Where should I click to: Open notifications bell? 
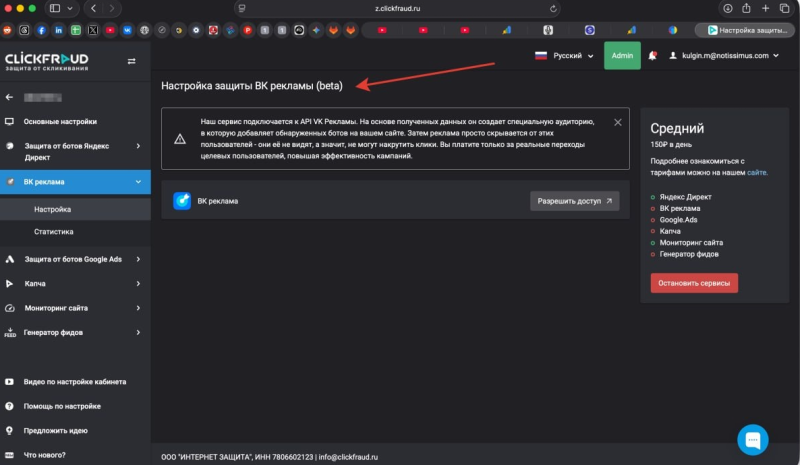[652, 56]
